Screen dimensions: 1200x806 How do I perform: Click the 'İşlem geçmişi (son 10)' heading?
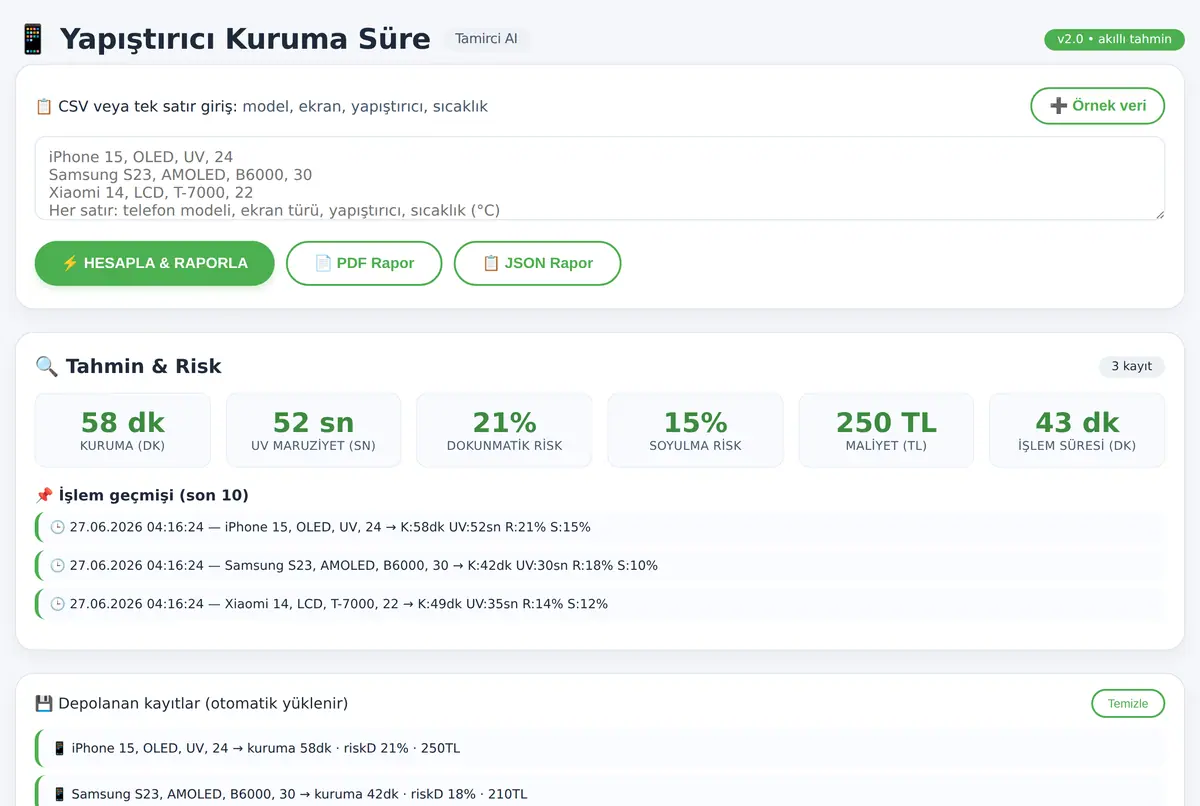click(154, 495)
